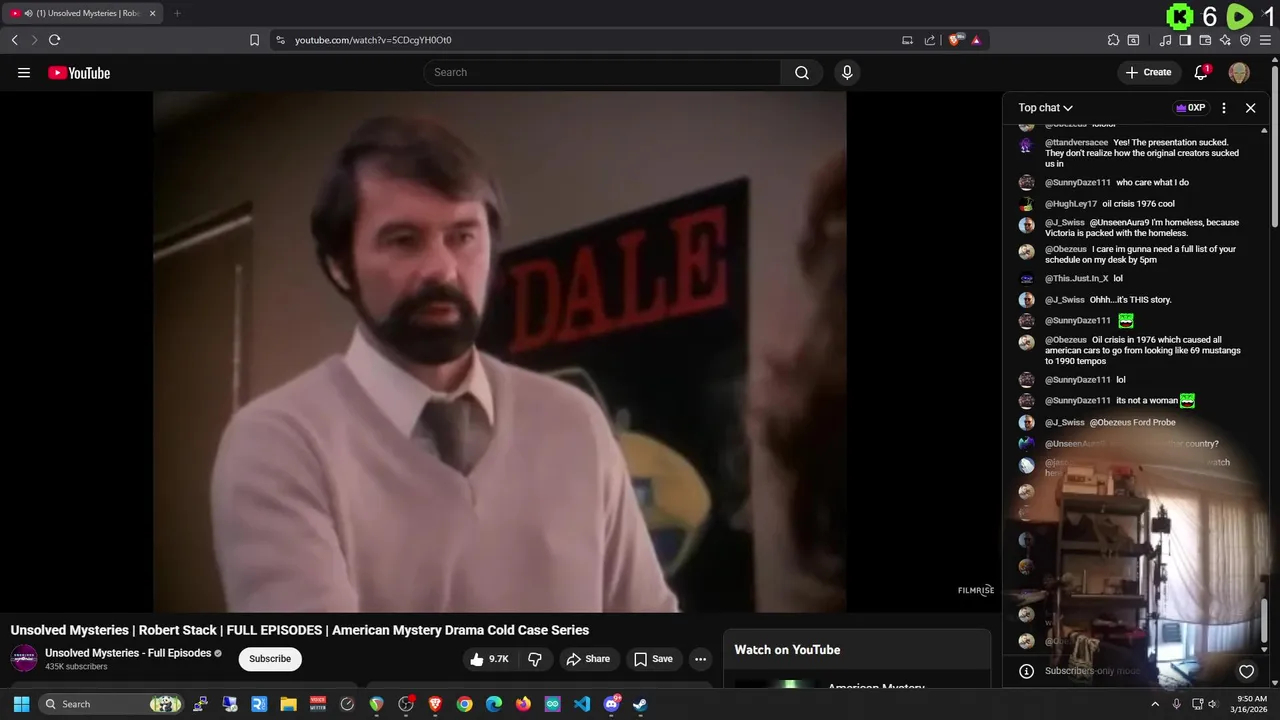
Task: Reload the page
Action: point(55,40)
